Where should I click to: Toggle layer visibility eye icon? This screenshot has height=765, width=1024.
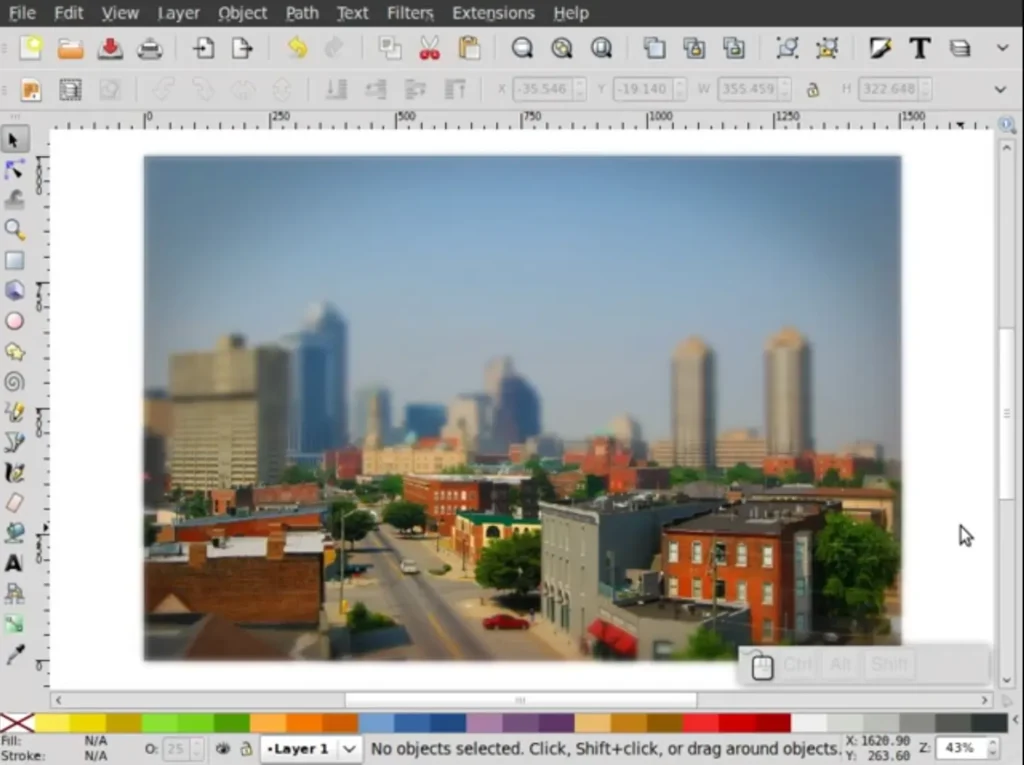[224, 748]
